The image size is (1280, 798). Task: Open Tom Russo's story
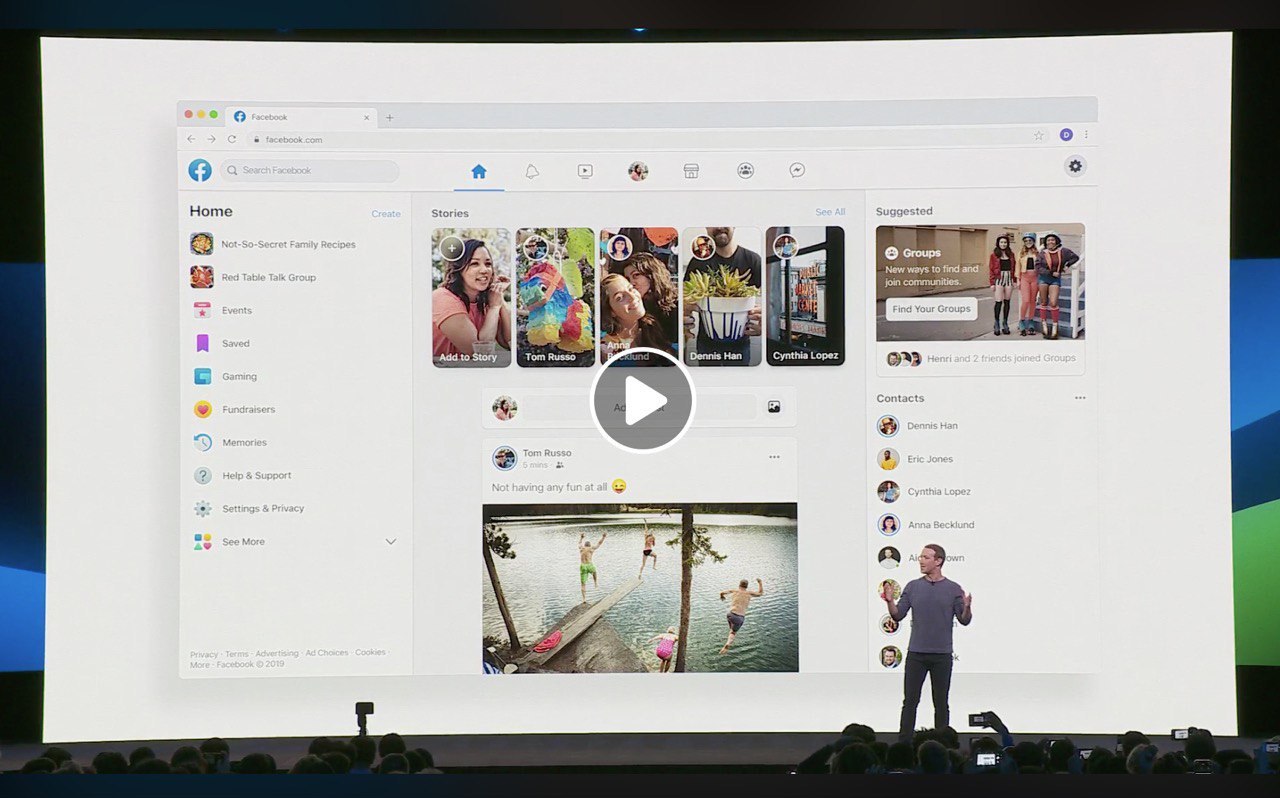pyautogui.click(x=555, y=297)
